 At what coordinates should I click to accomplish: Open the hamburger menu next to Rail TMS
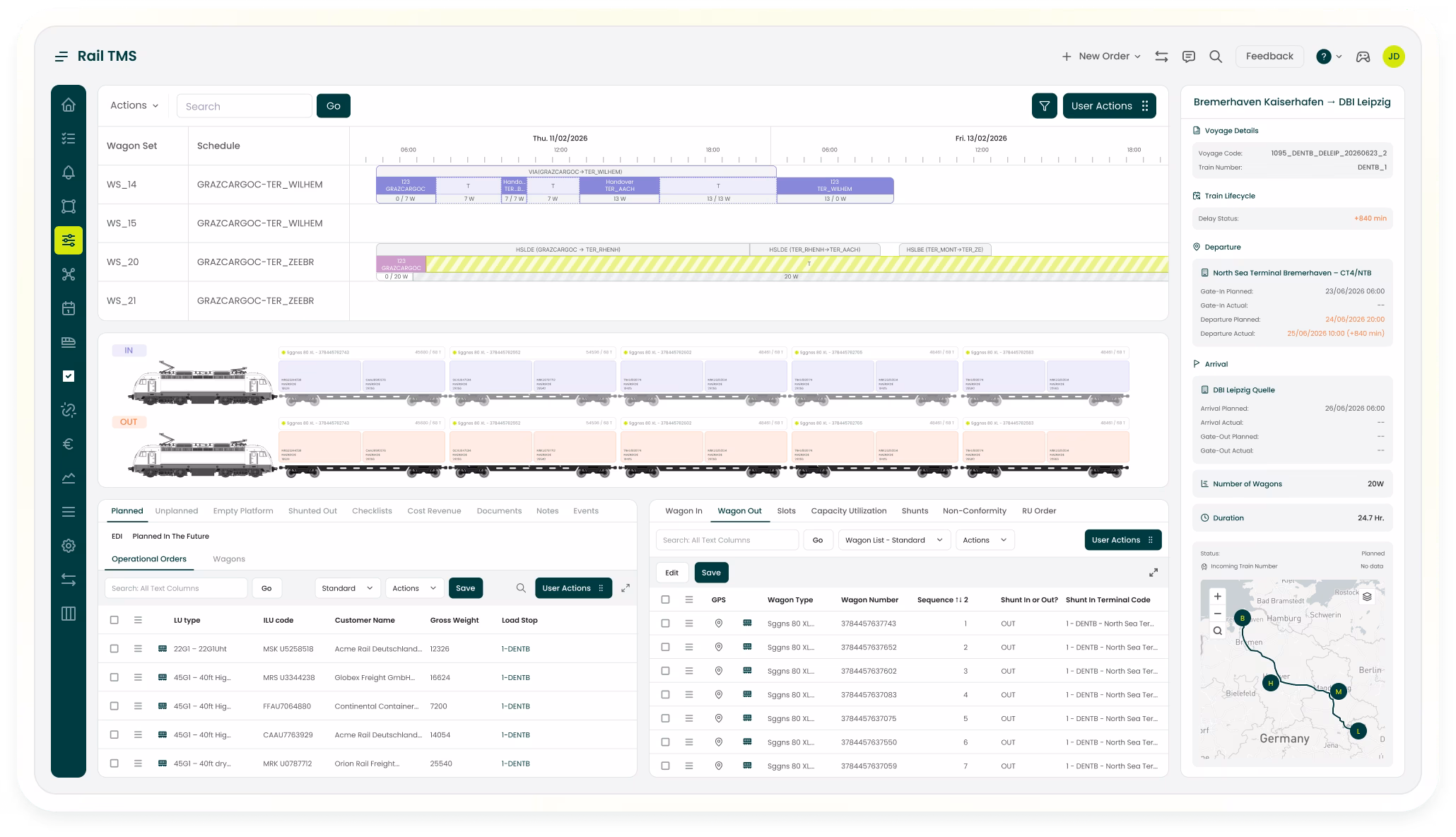(x=61, y=57)
